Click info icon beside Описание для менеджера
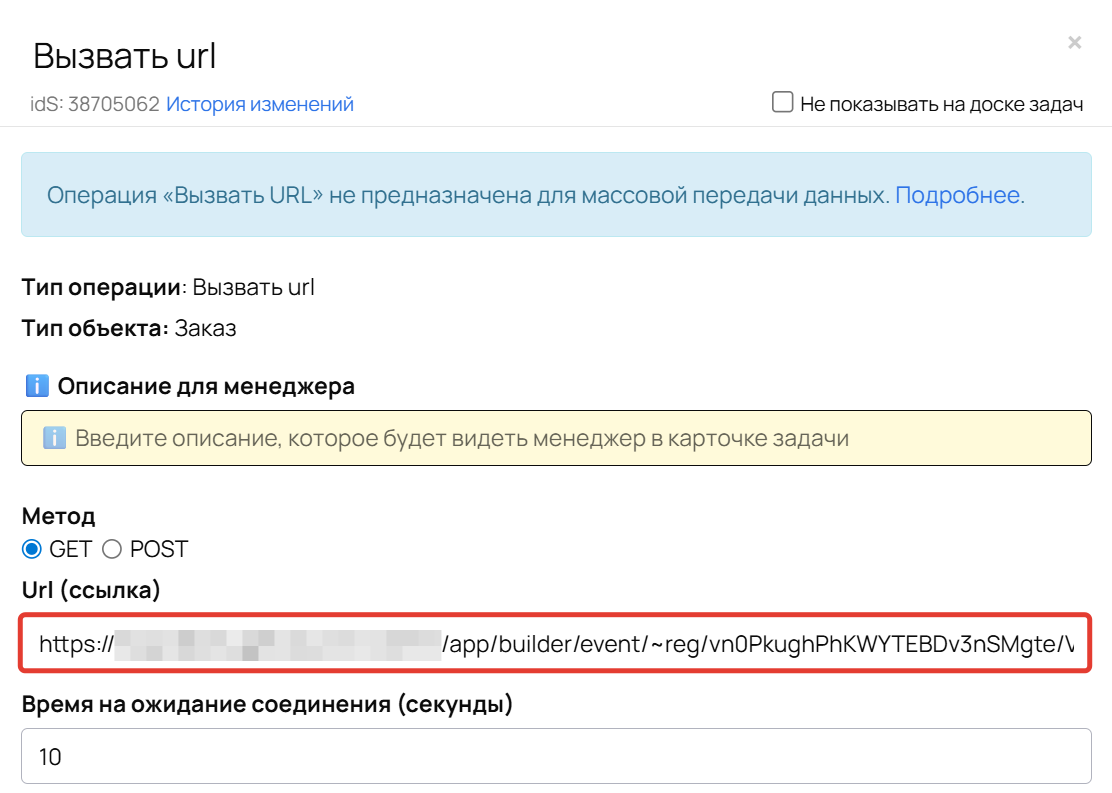 tap(36, 386)
